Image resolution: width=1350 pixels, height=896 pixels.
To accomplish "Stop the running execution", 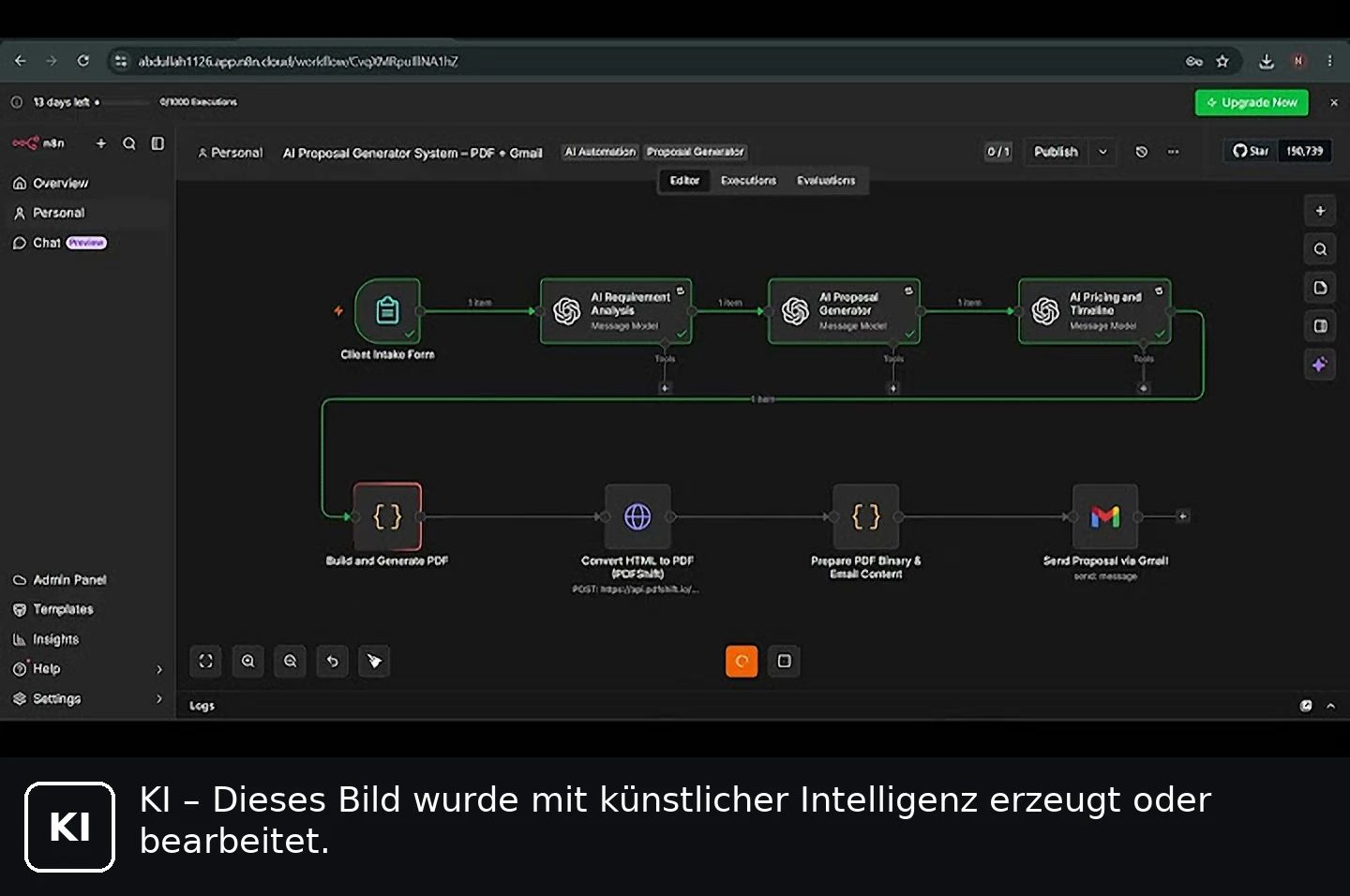I will [784, 661].
